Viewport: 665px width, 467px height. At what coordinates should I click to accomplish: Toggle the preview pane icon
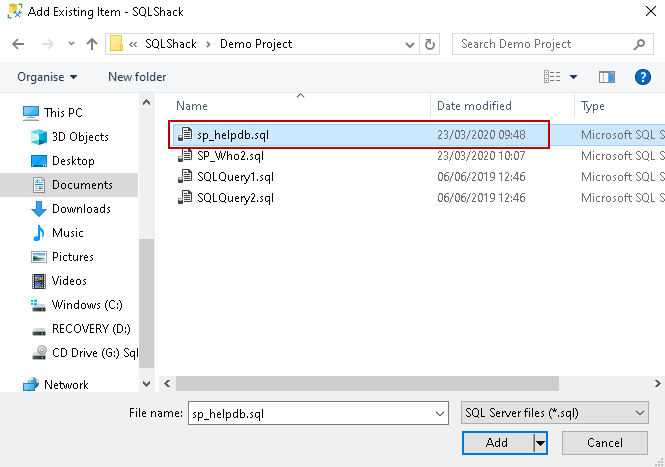coord(606,77)
